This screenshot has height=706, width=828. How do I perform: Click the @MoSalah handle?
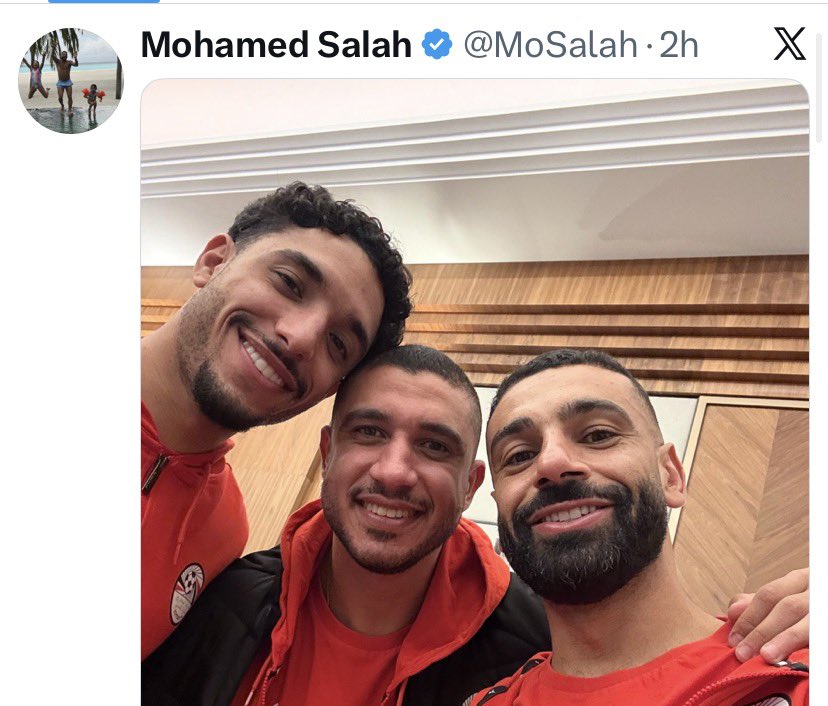(551, 44)
